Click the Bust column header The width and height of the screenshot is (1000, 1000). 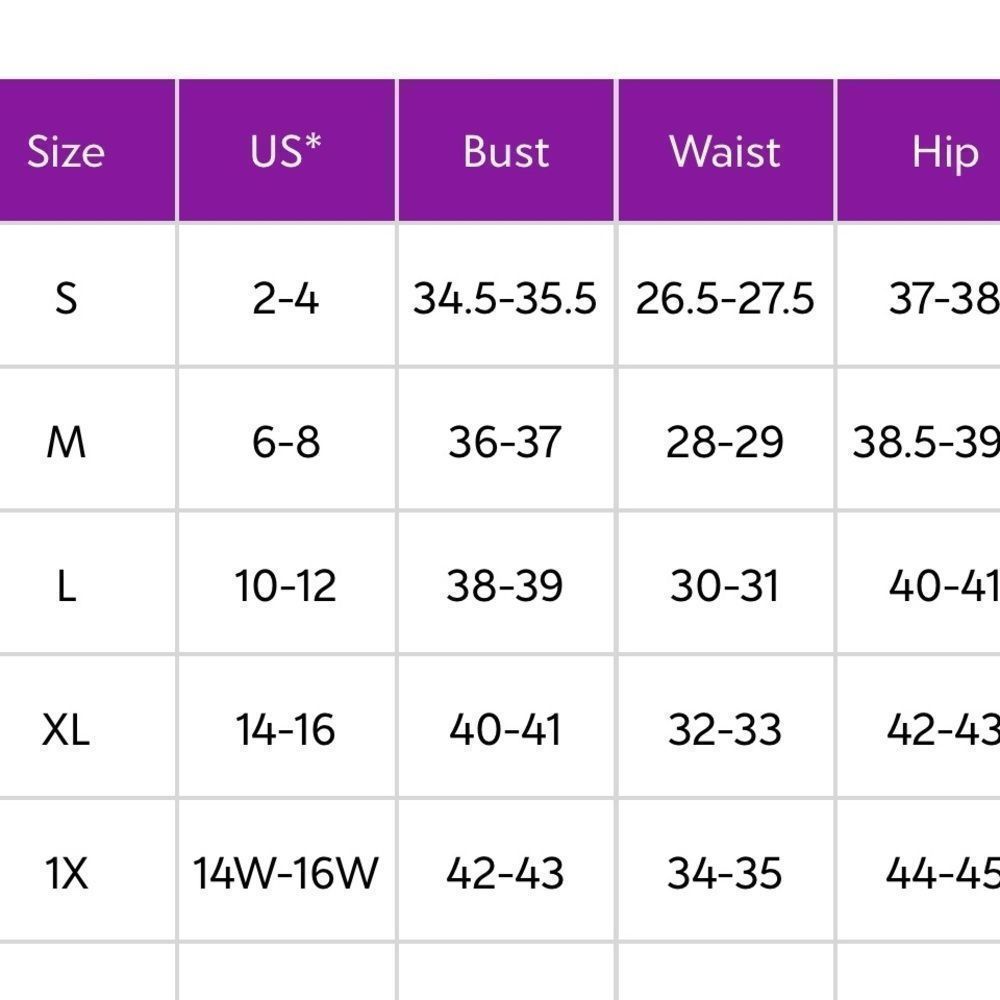point(506,152)
